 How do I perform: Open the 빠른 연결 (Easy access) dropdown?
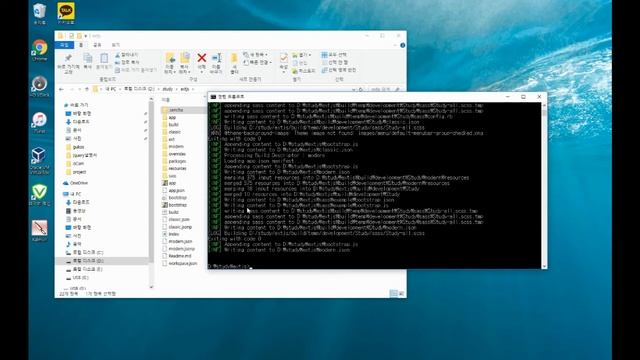tap(257, 62)
